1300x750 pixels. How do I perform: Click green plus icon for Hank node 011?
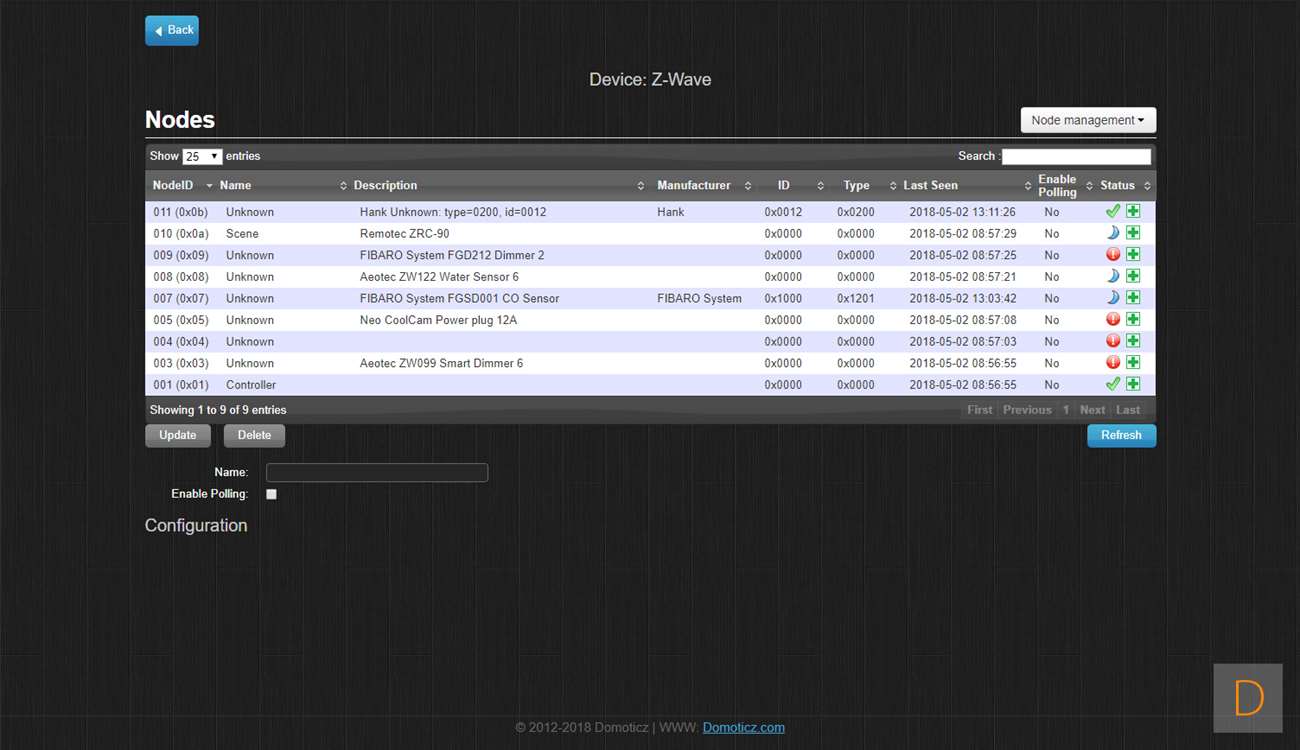[x=1133, y=211]
